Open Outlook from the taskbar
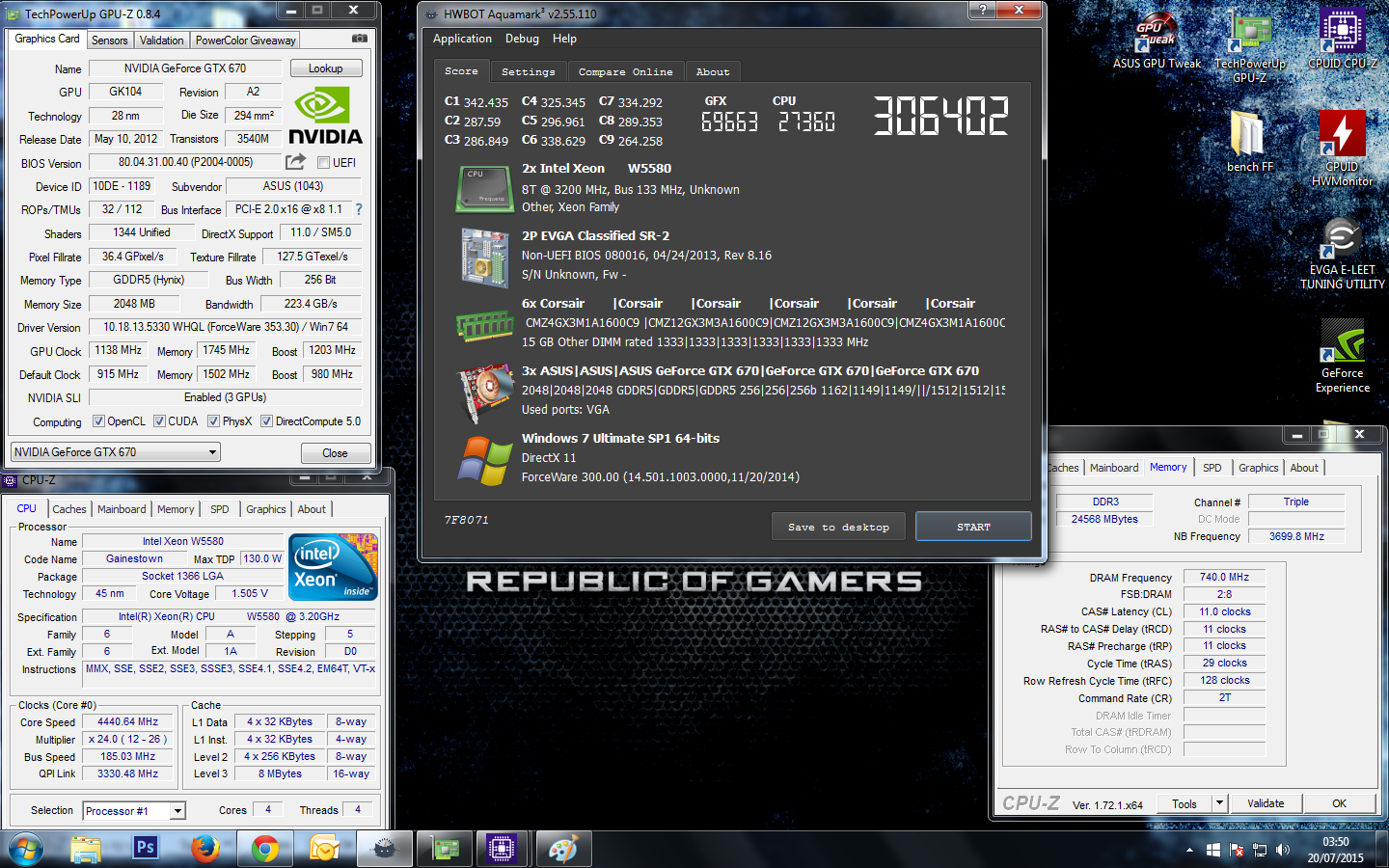The image size is (1389, 868). [x=325, y=849]
